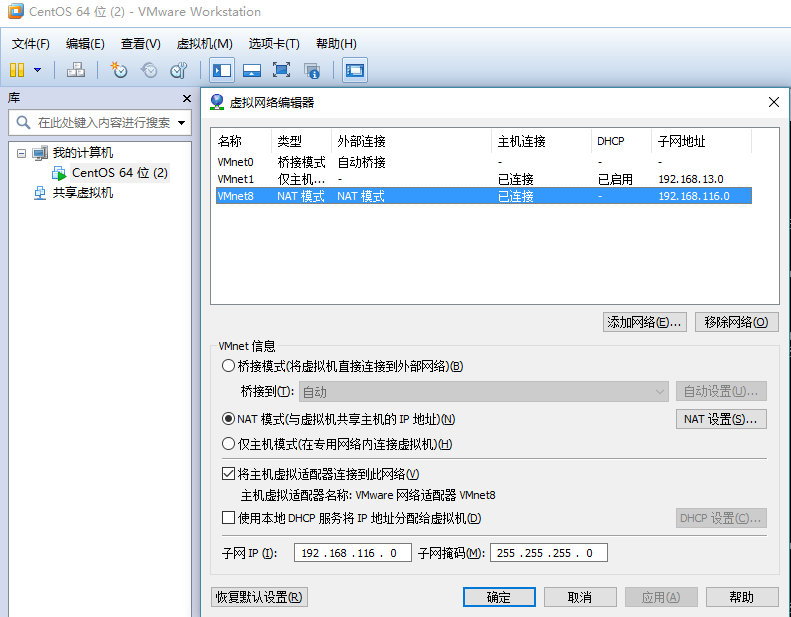Open the snapshot manager wrench icon

pyautogui.click(x=179, y=70)
